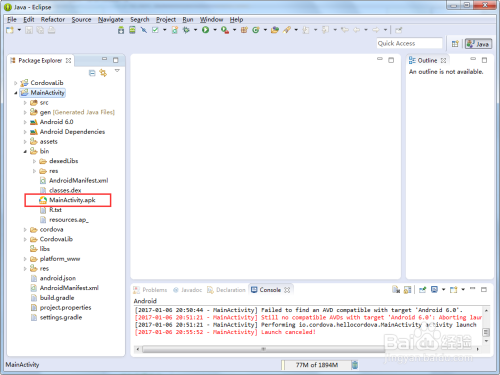Click the New wizard toolbar icon
This screenshot has width=500, height=375.
[x=10, y=30]
